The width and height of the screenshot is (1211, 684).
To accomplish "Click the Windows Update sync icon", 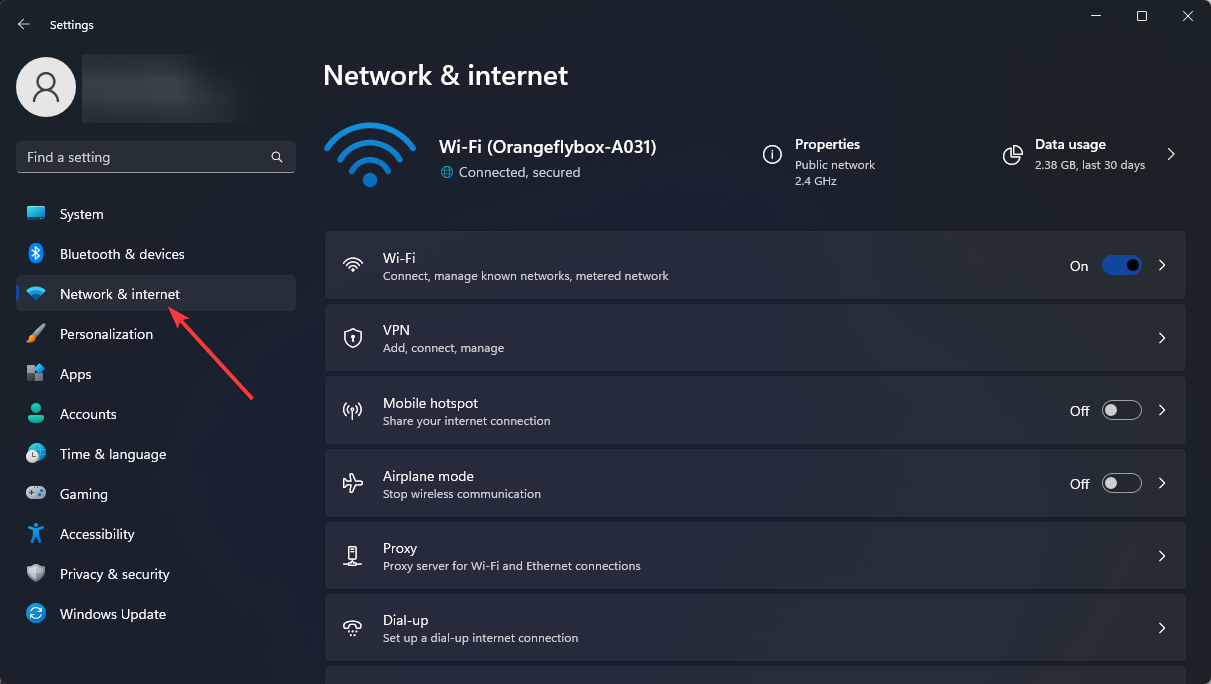I will coord(36,614).
